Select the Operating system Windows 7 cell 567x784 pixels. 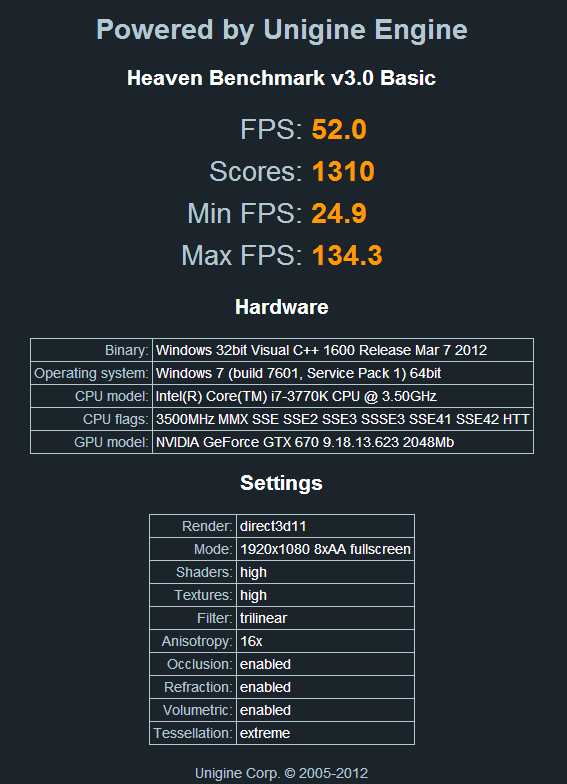point(342,373)
